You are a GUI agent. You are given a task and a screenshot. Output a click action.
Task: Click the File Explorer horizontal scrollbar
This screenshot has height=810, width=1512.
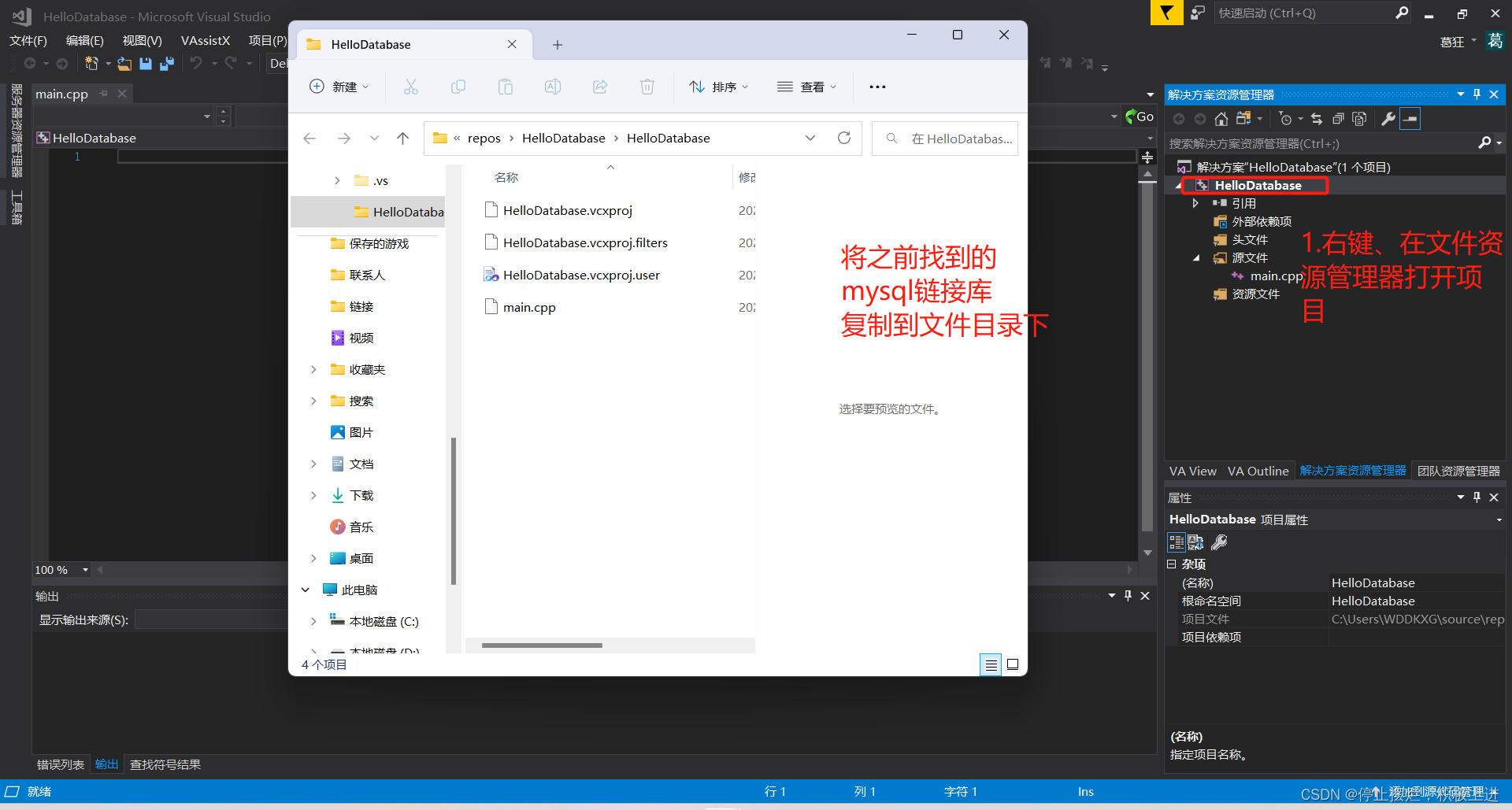(542, 645)
